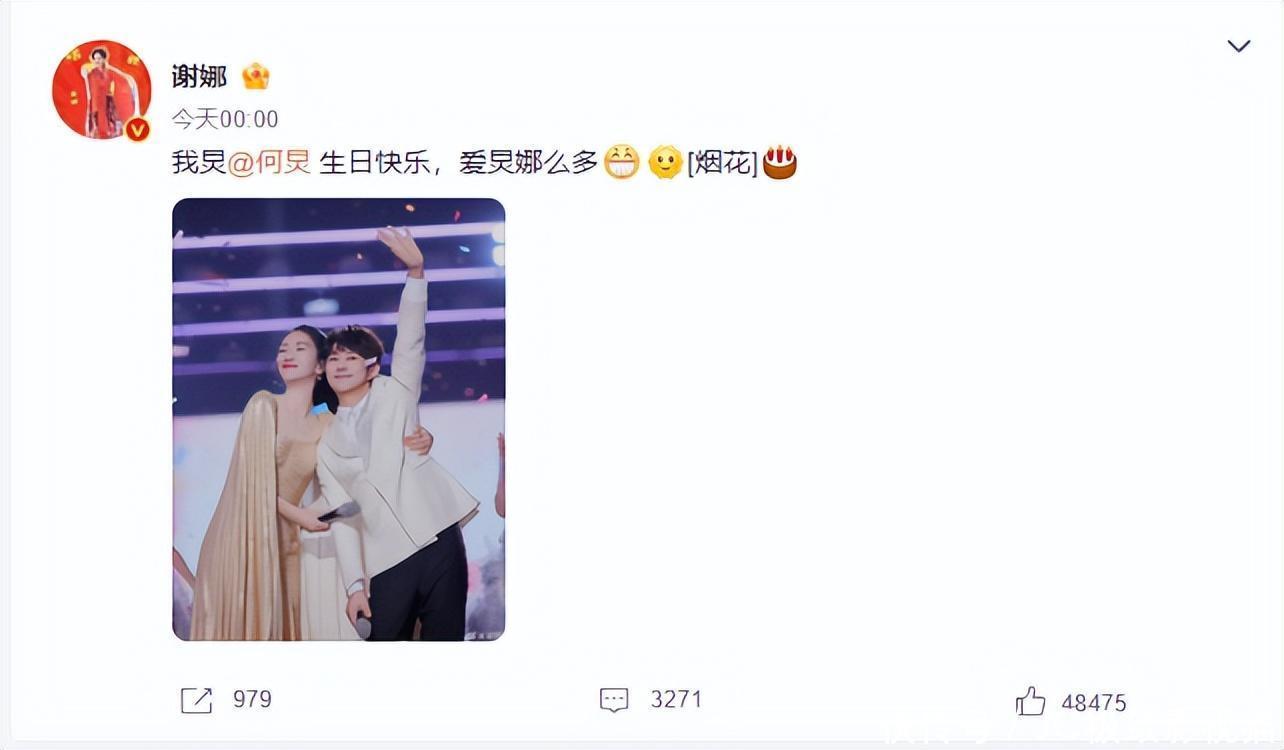
Task: Click the repost arrow icon
Action: coord(196,700)
